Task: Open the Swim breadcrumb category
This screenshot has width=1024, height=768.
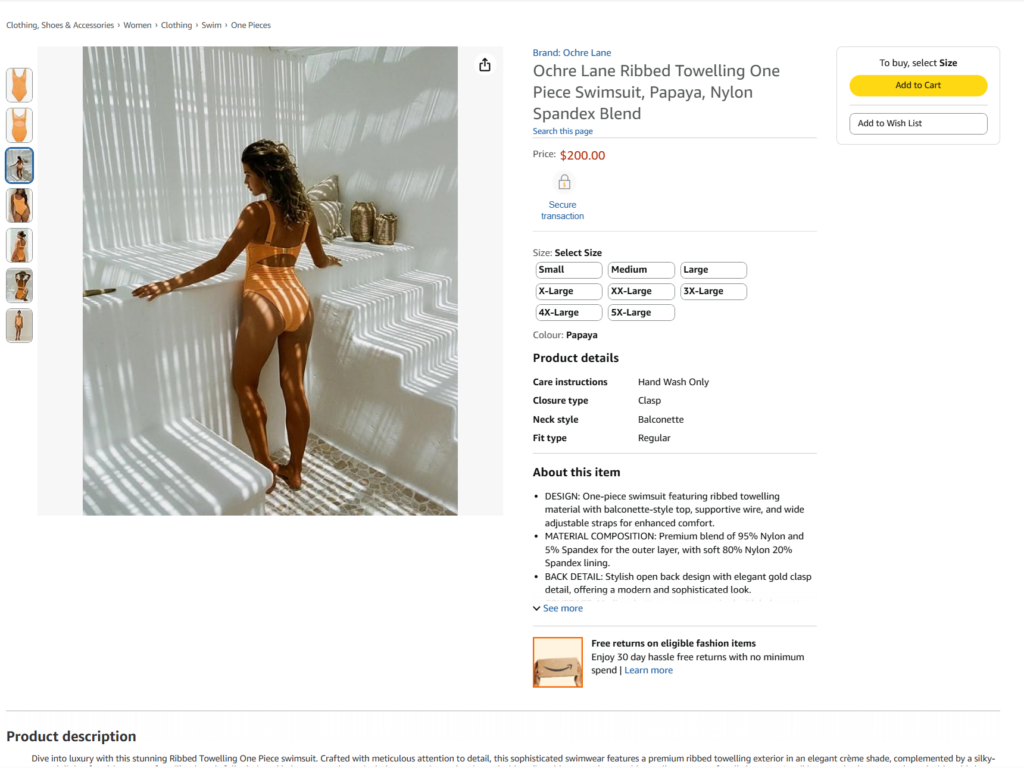Action: coord(211,25)
